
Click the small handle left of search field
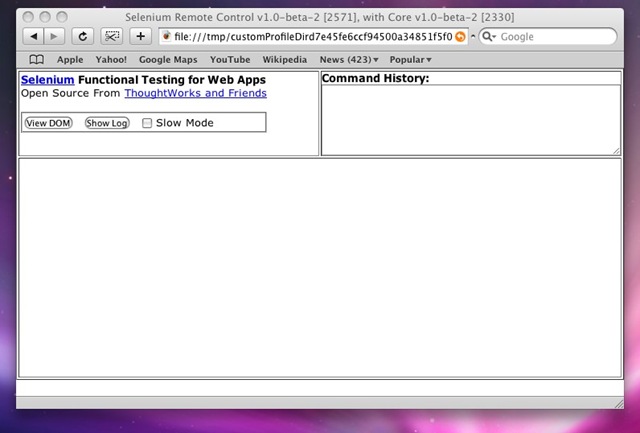[x=473, y=36]
